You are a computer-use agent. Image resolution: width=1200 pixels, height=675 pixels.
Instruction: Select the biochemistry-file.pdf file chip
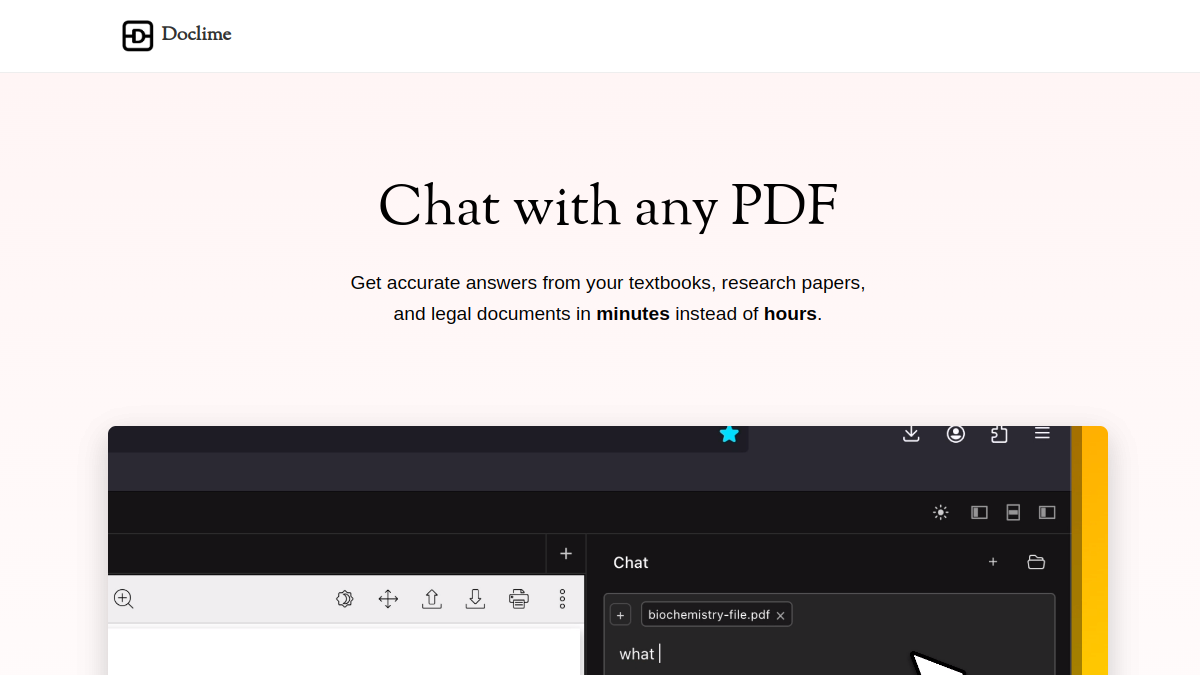click(x=716, y=615)
